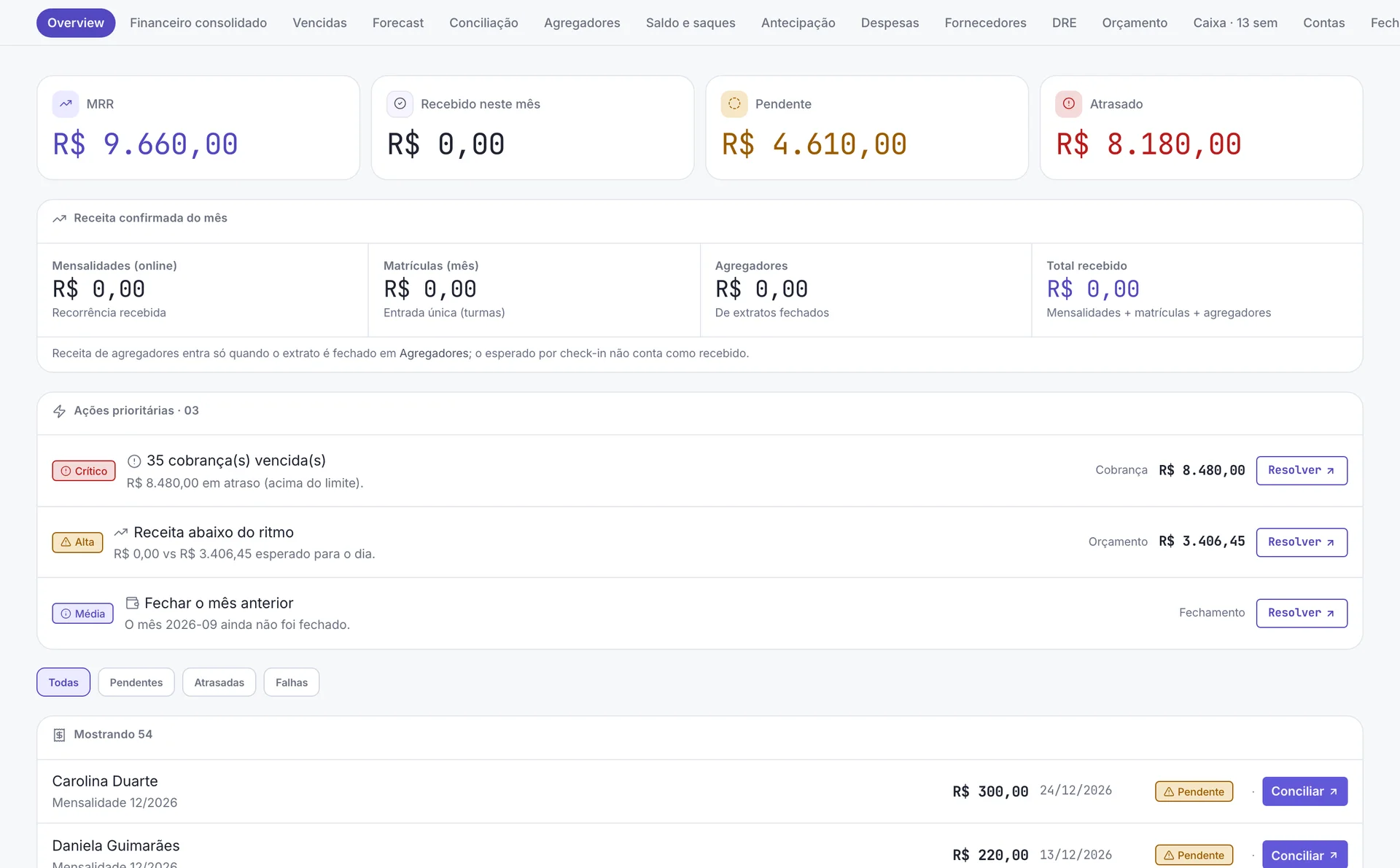Open the Contas tab
1400x868 pixels.
(1324, 23)
